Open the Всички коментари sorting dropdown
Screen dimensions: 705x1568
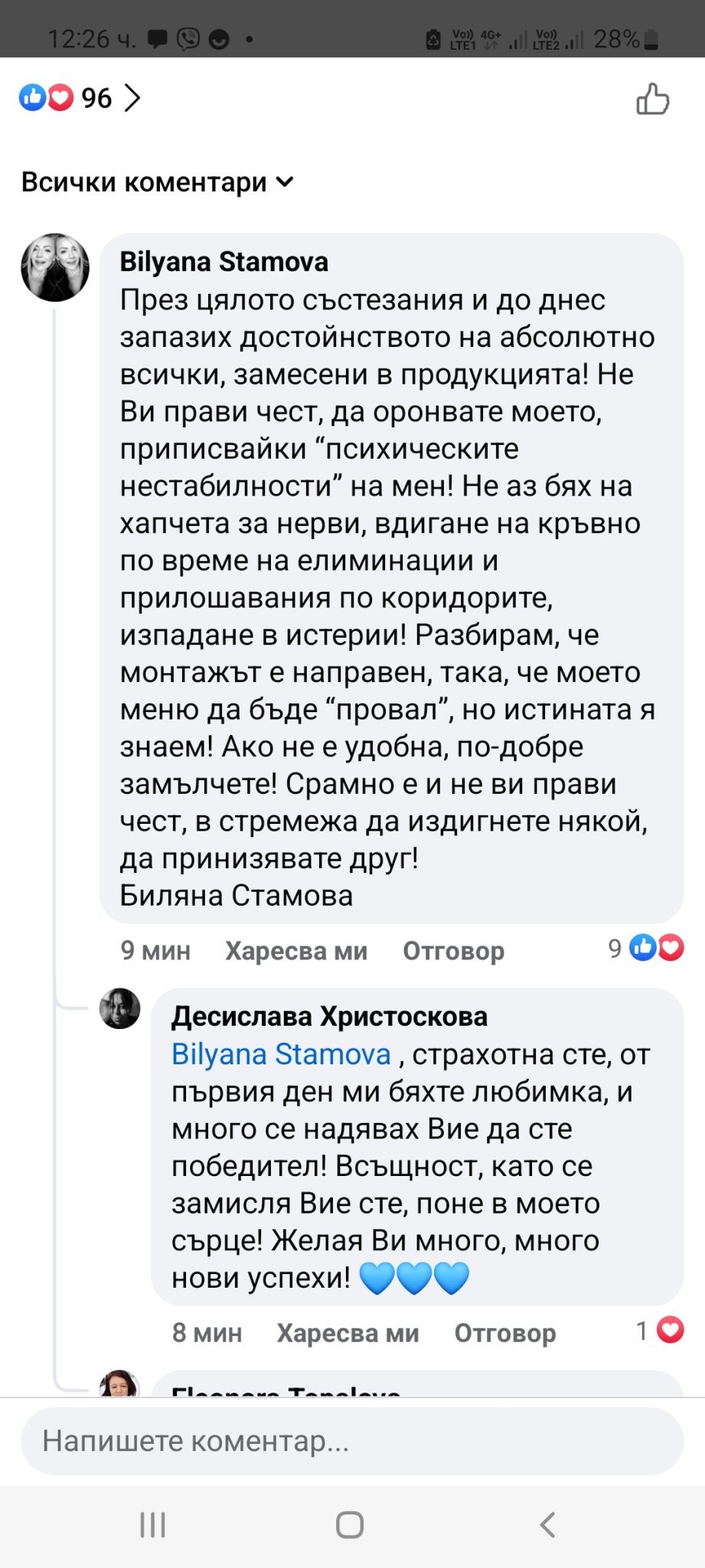coord(158,182)
